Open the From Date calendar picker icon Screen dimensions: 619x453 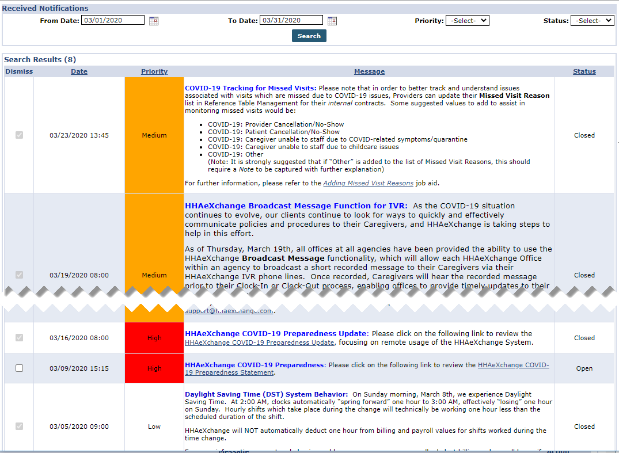(x=153, y=20)
